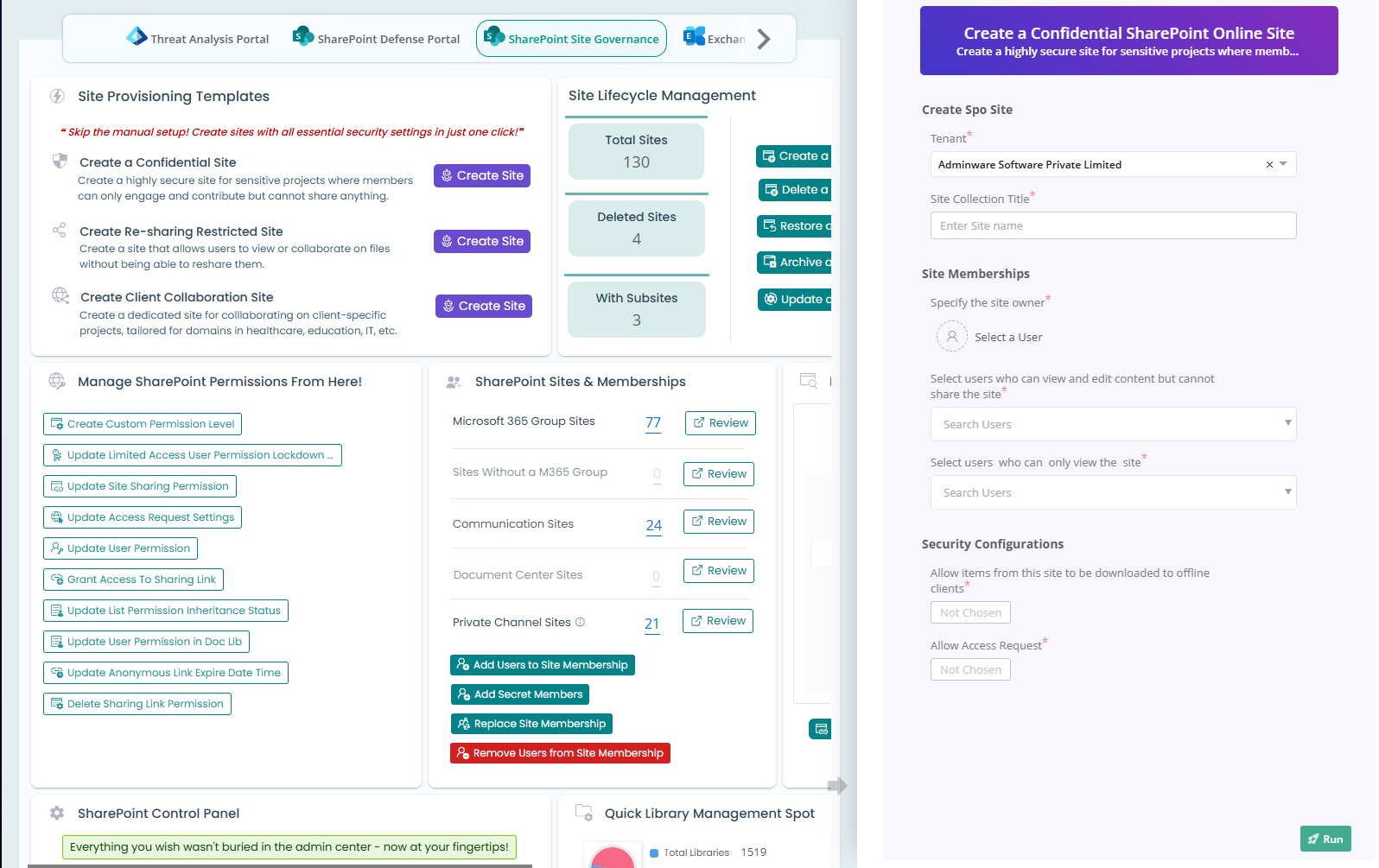Switch to the Threat Analysis Portal tab
The image size is (1379, 868).
click(198, 39)
